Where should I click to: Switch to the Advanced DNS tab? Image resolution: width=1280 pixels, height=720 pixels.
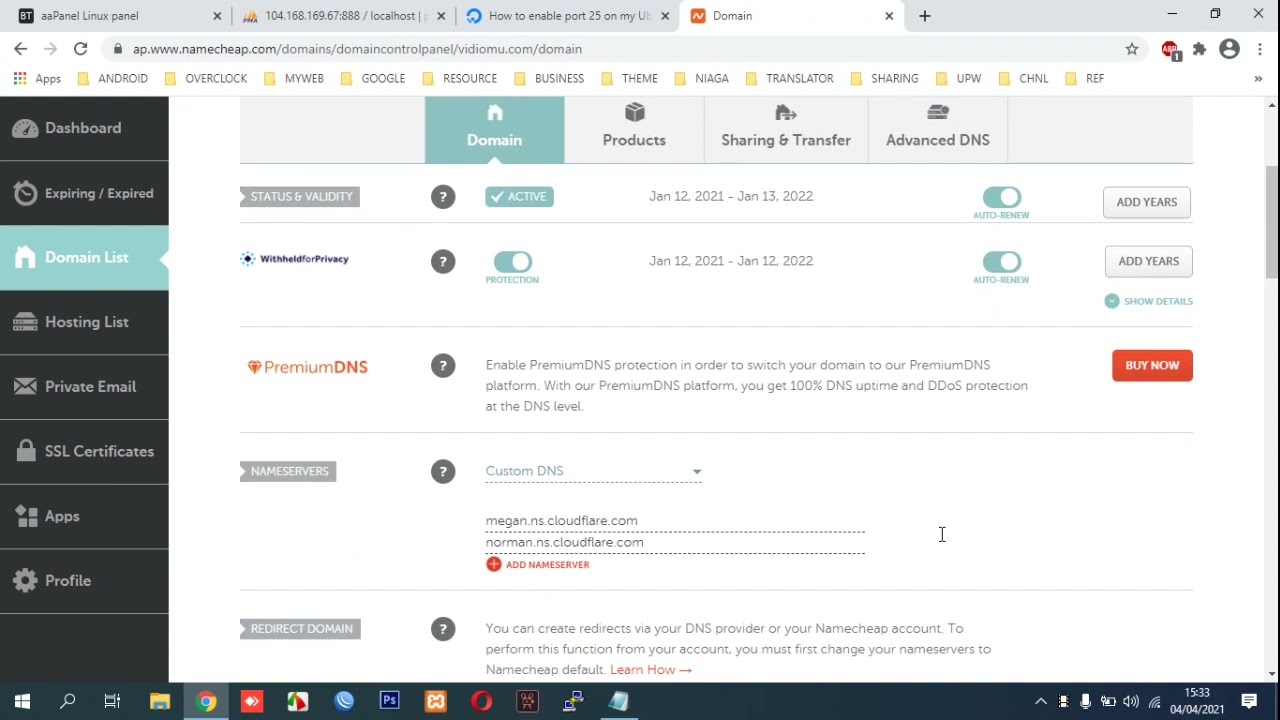click(x=937, y=128)
